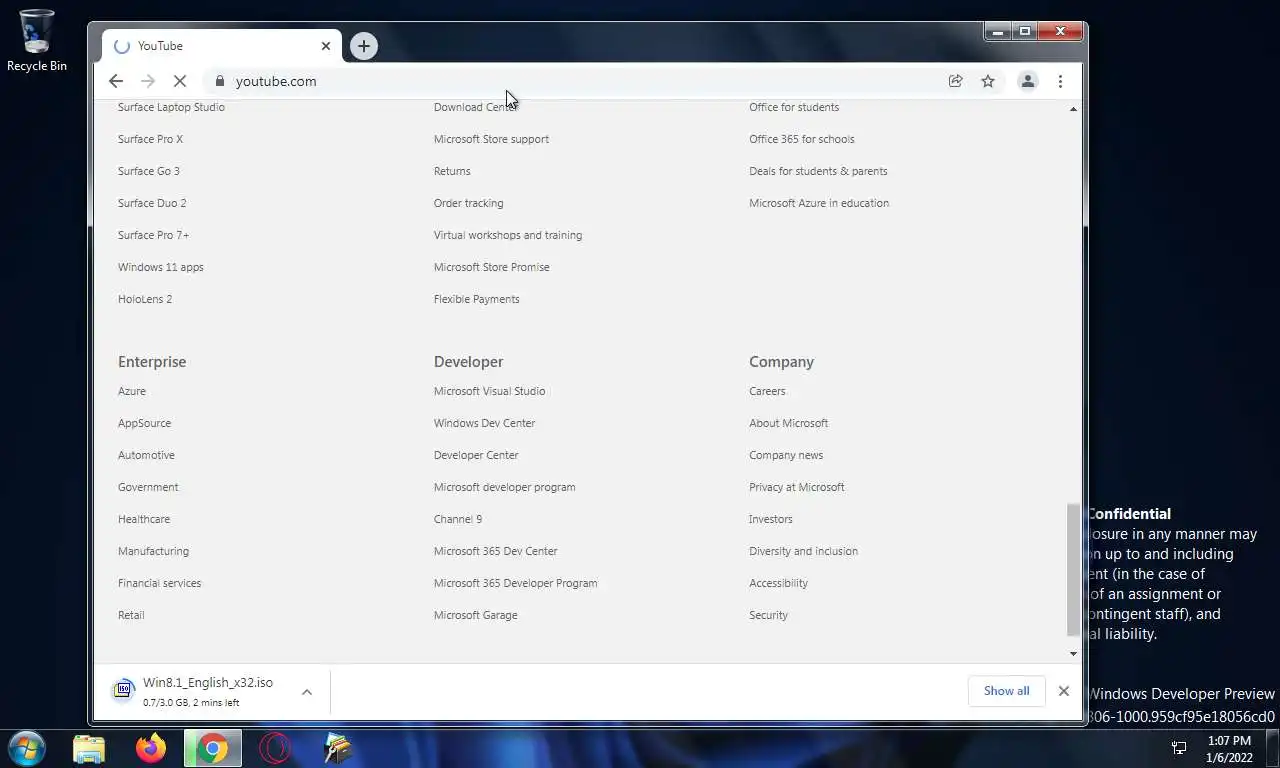Select the YouTube tab
This screenshot has width=1280, height=768.
(222, 46)
